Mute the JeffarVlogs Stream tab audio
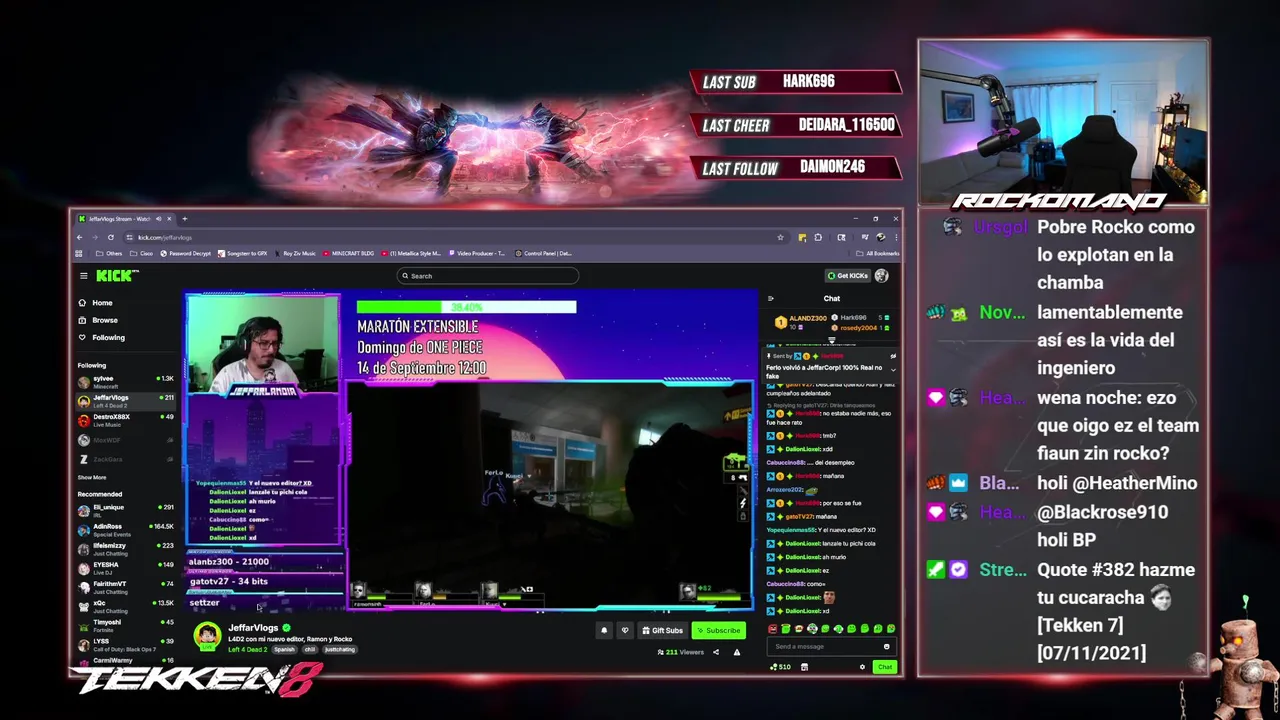This screenshot has height=720, width=1280. click(158, 219)
